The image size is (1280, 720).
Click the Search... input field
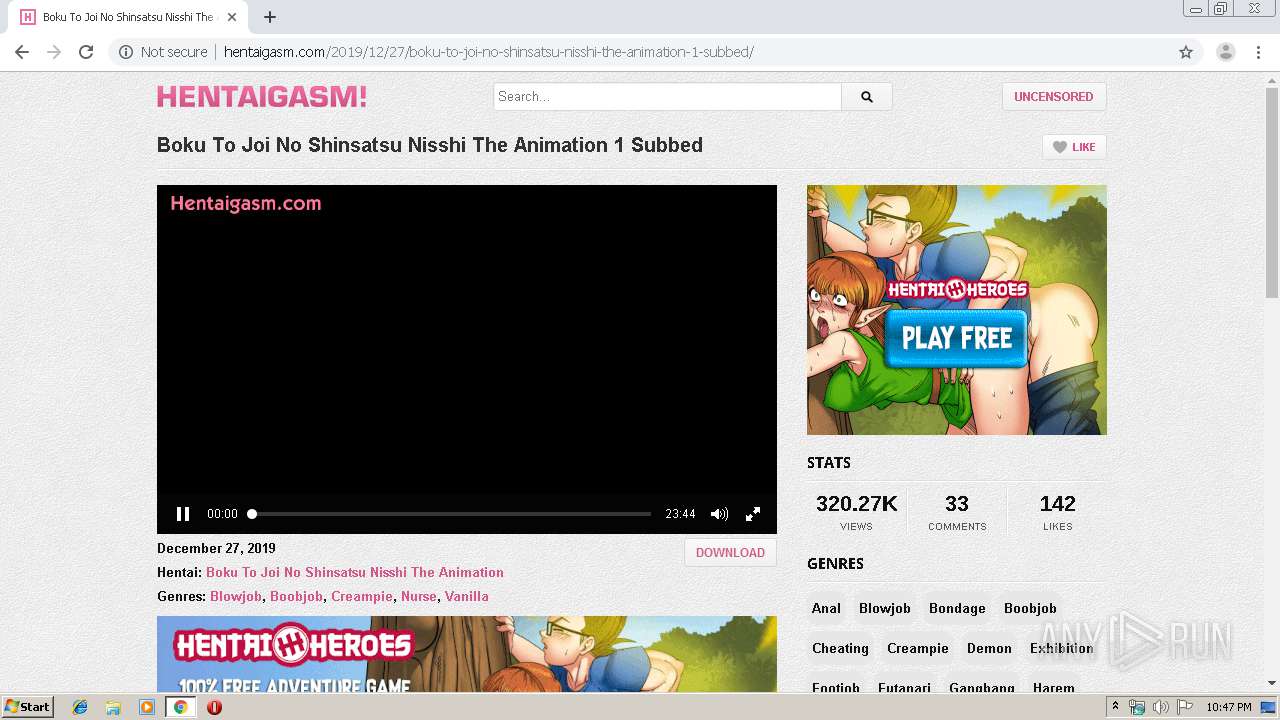(667, 97)
